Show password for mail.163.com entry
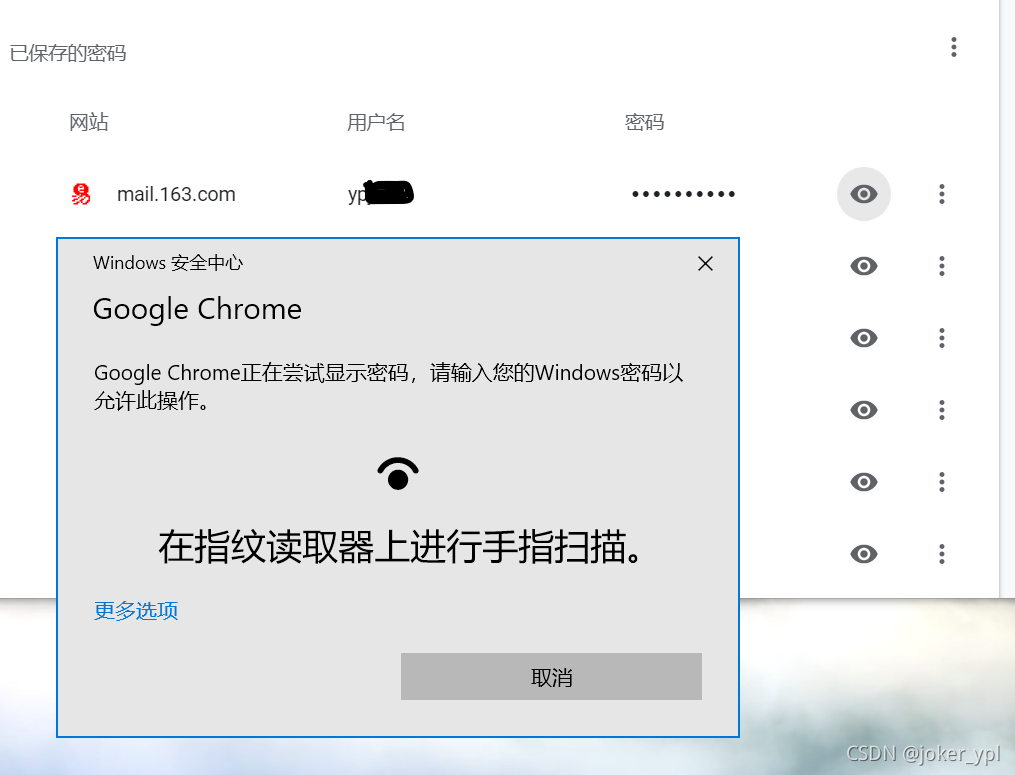 [x=864, y=194]
